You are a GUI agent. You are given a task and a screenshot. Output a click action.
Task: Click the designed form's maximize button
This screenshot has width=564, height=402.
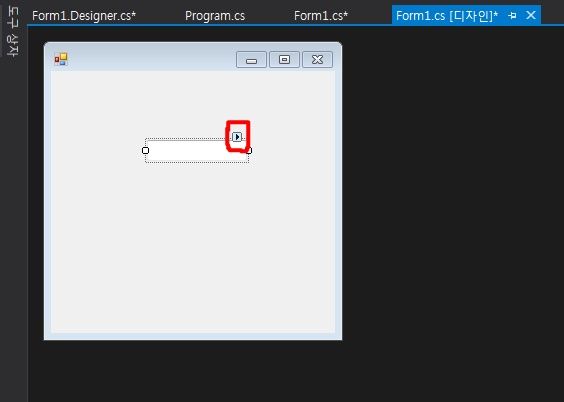(285, 60)
